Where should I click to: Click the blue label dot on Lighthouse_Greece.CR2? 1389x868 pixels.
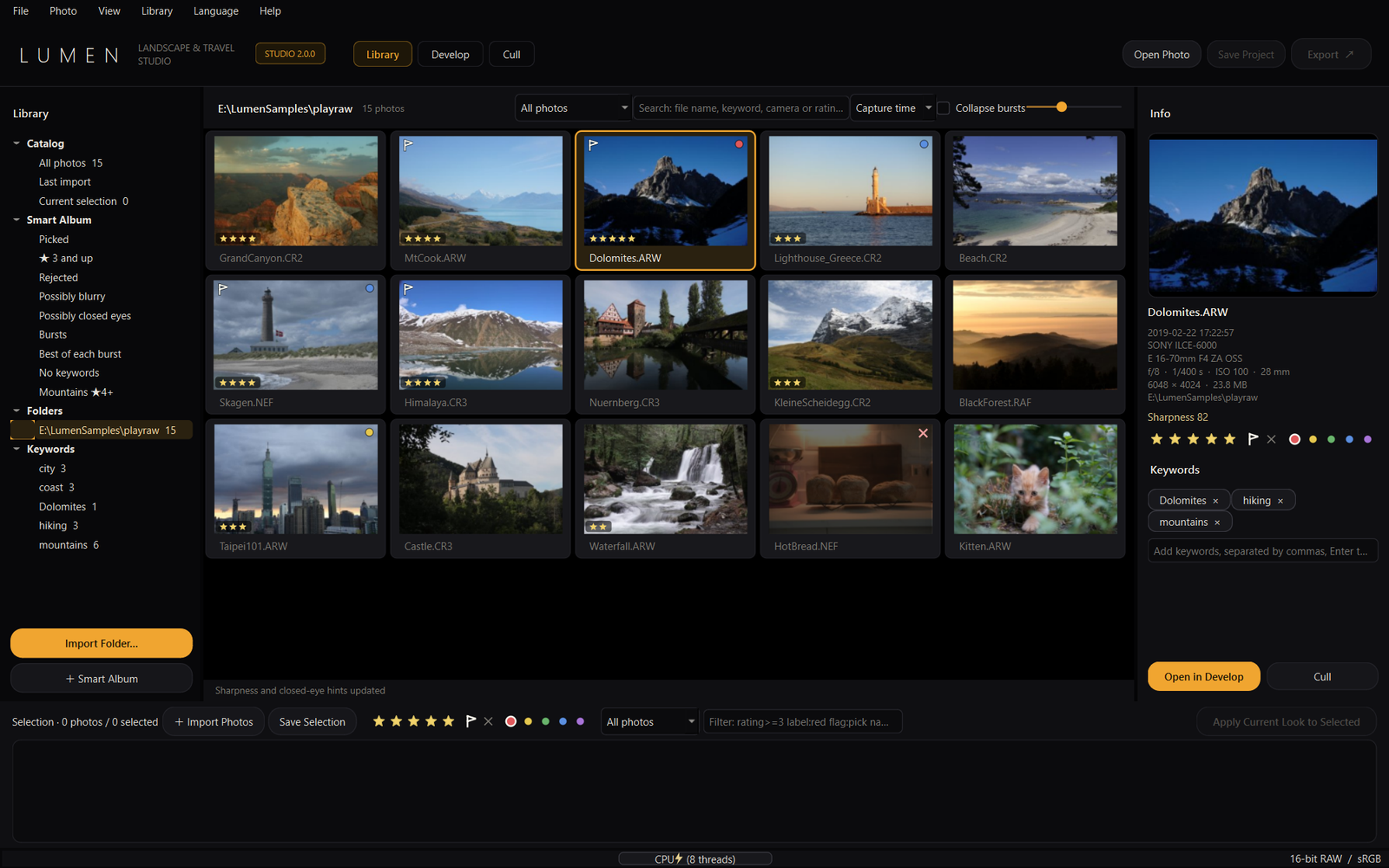click(924, 144)
